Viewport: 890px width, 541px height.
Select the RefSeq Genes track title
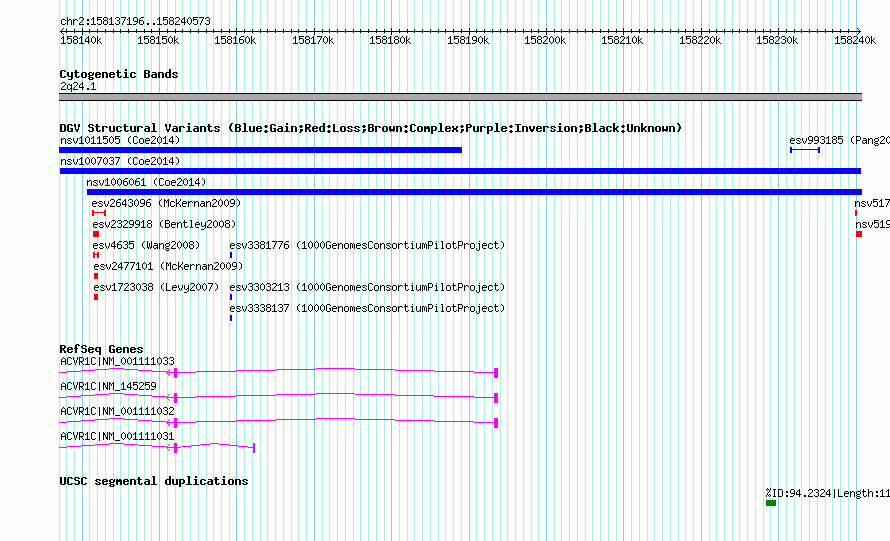101,349
